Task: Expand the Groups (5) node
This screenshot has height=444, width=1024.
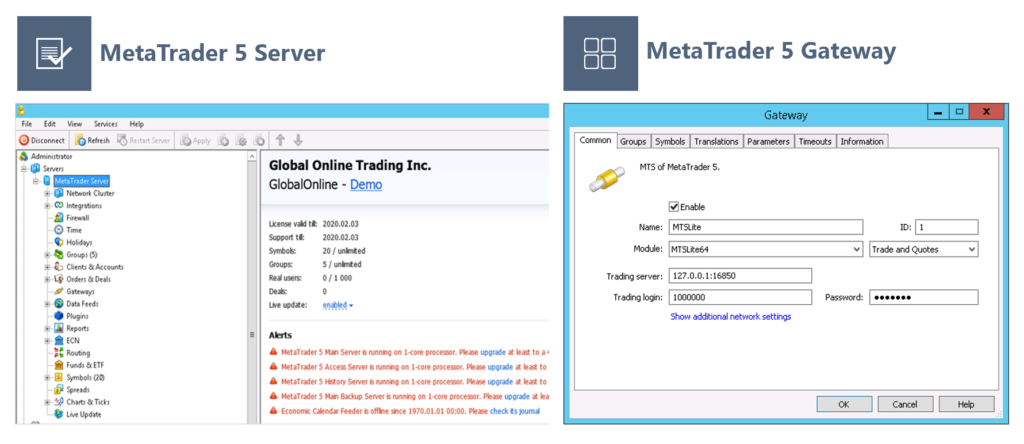Action: (47, 255)
